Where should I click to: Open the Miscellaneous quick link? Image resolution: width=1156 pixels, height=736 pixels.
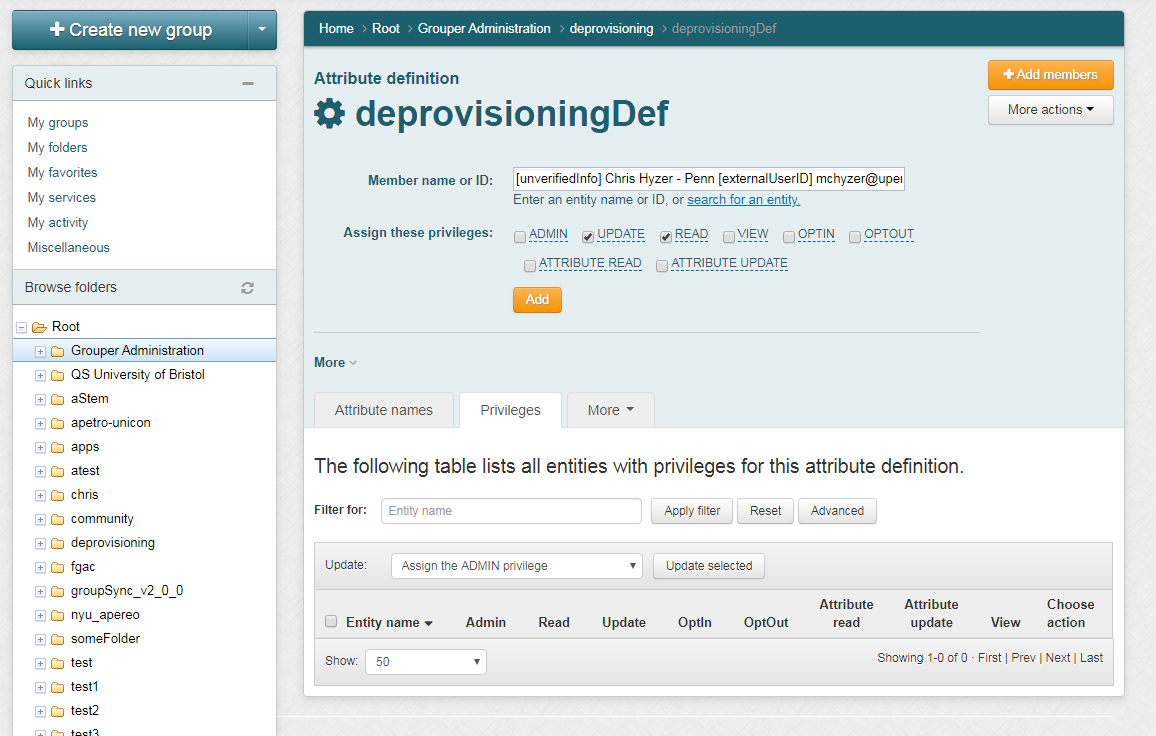(69, 248)
